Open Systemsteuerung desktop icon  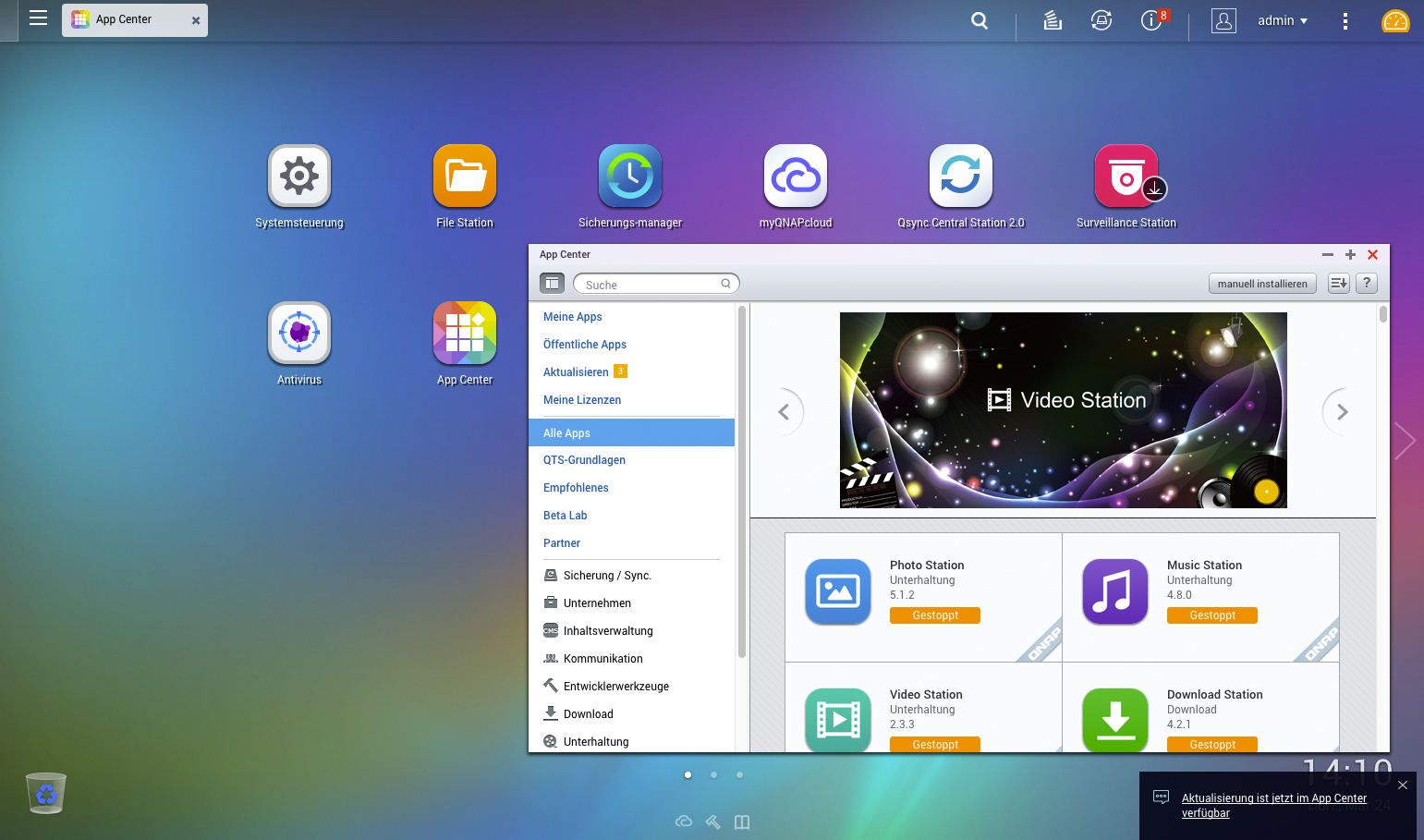coord(299,176)
